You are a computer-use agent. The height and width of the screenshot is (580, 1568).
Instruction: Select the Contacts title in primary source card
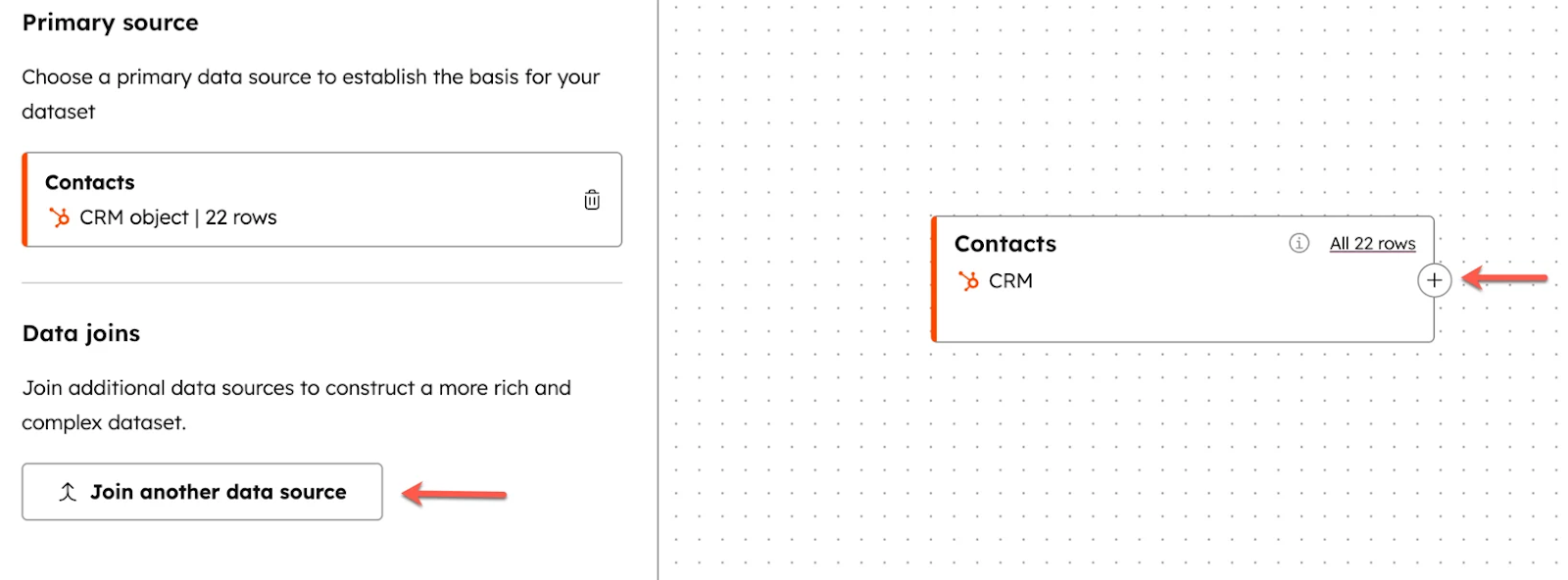[90, 182]
